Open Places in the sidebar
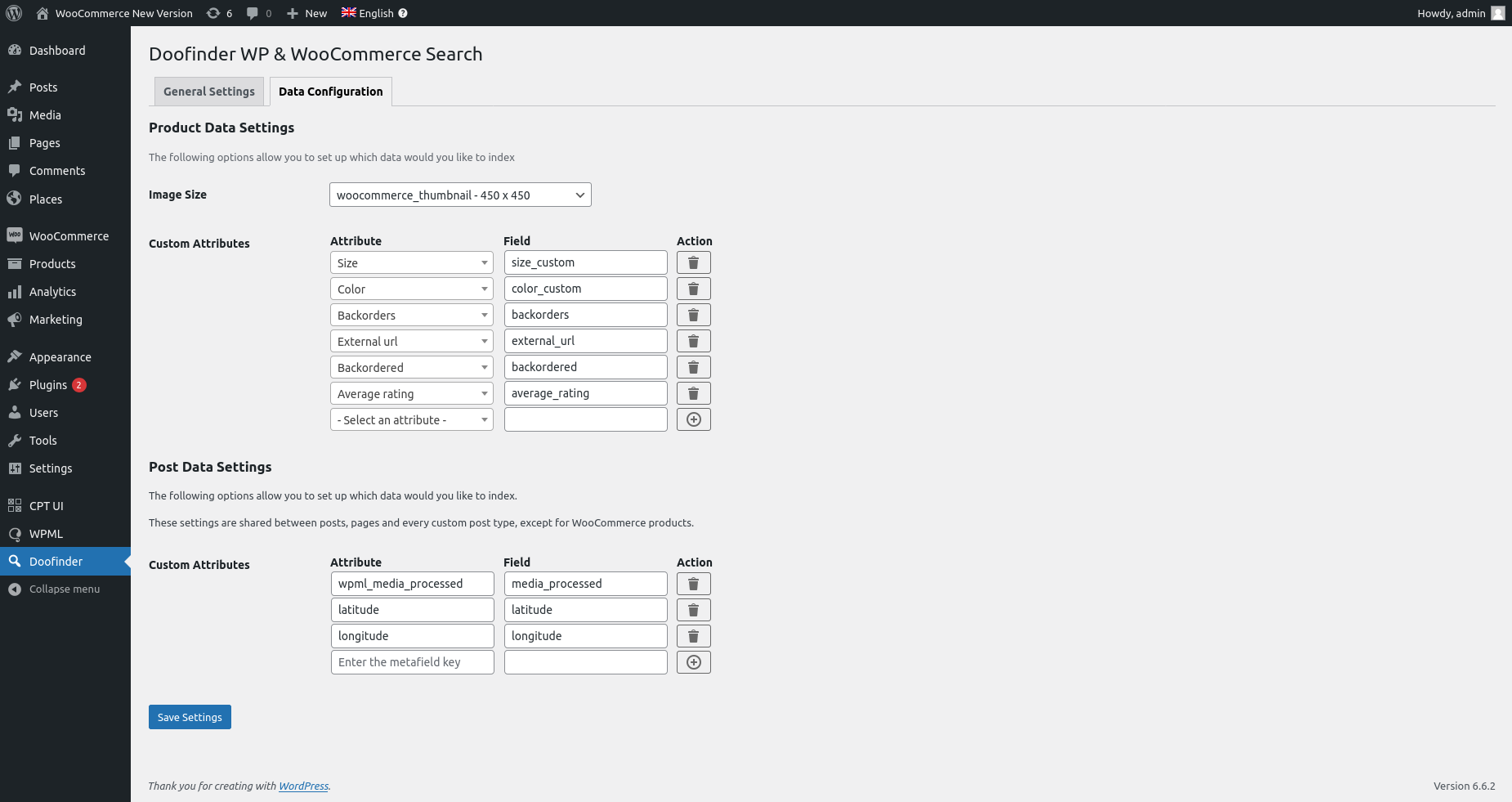Viewport: 1512px width, 802px height. click(x=65, y=199)
